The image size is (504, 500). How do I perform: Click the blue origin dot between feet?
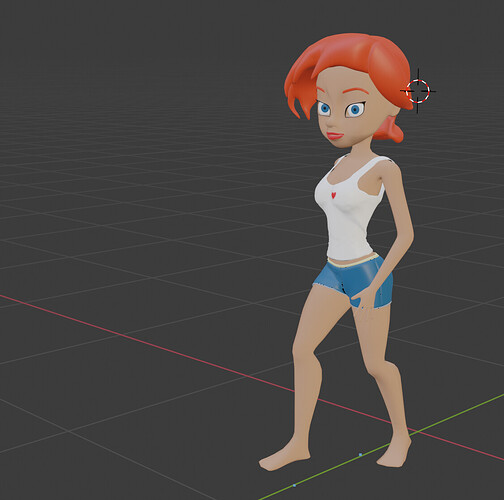click(360, 454)
